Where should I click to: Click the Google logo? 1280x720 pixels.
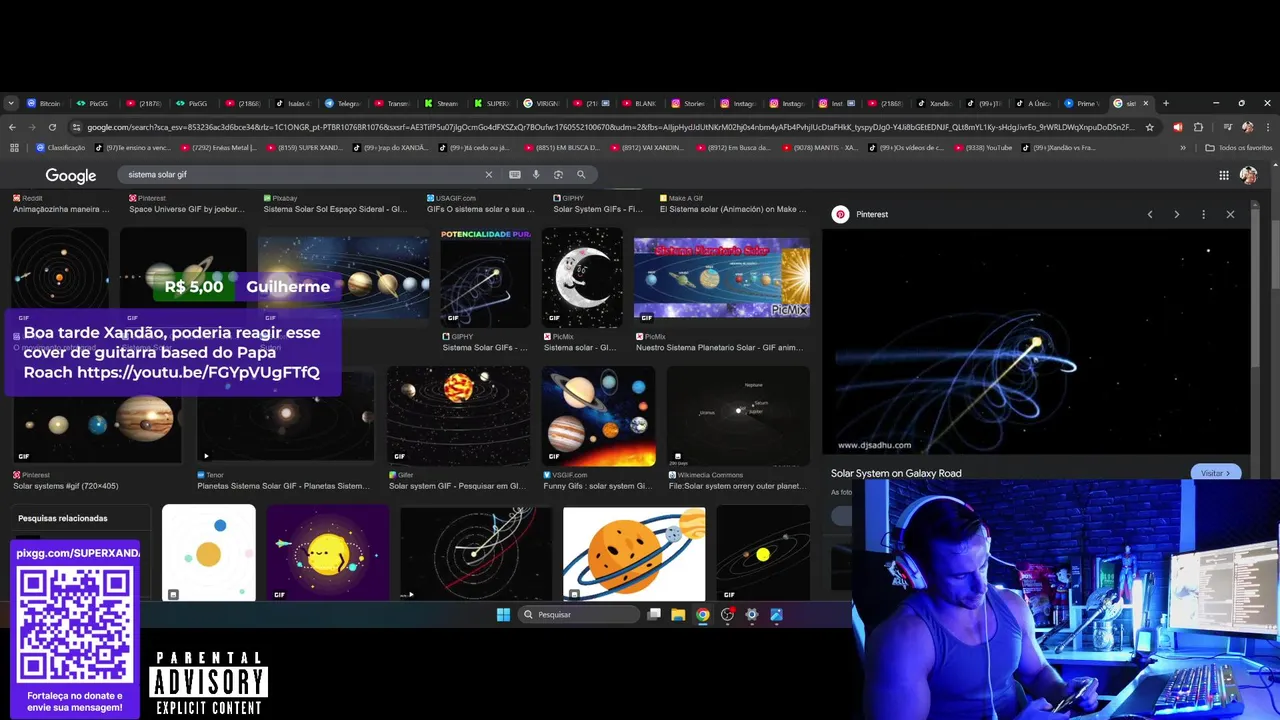tap(71, 175)
